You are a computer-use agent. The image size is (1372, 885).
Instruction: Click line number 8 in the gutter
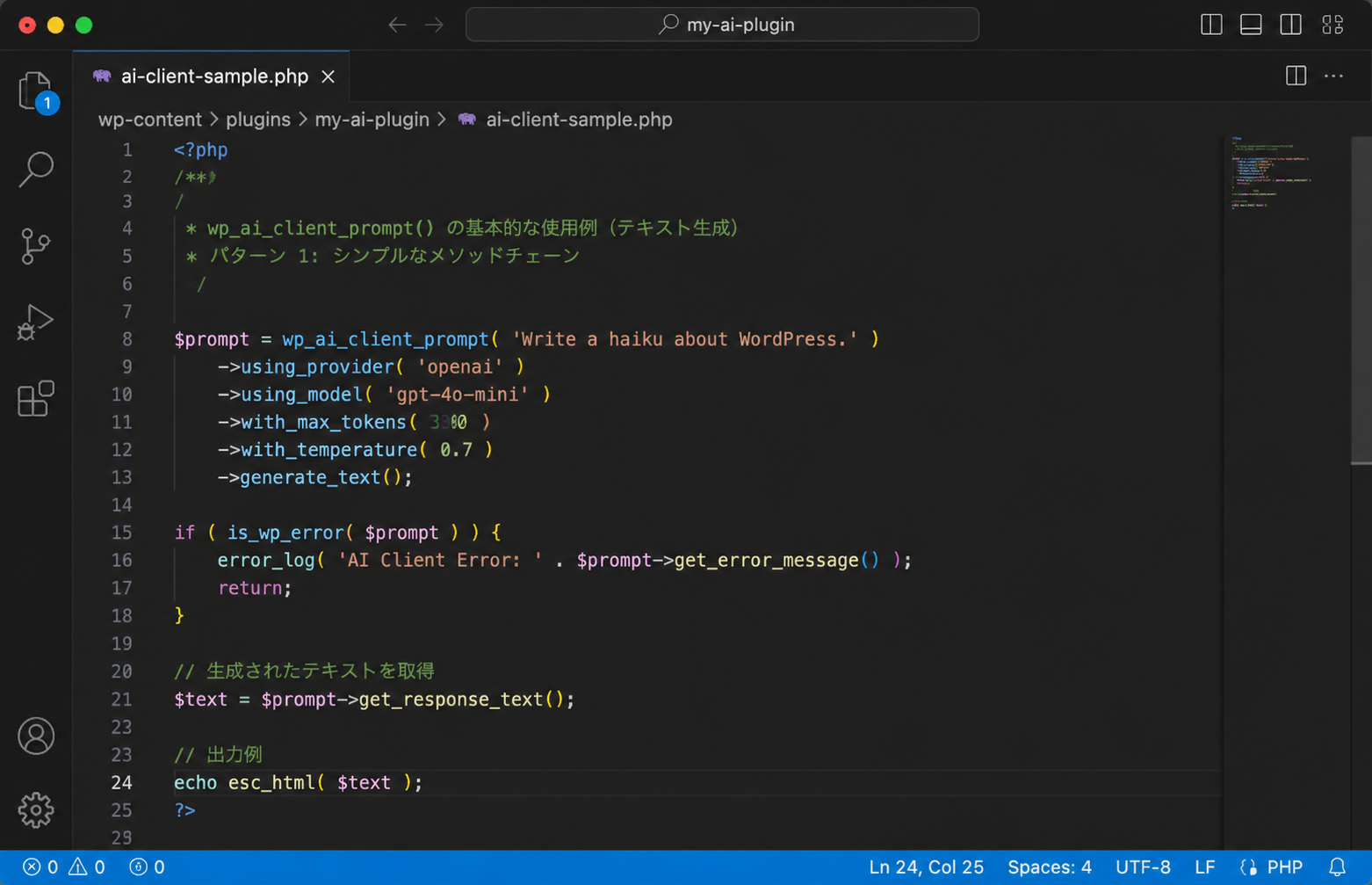click(127, 339)
